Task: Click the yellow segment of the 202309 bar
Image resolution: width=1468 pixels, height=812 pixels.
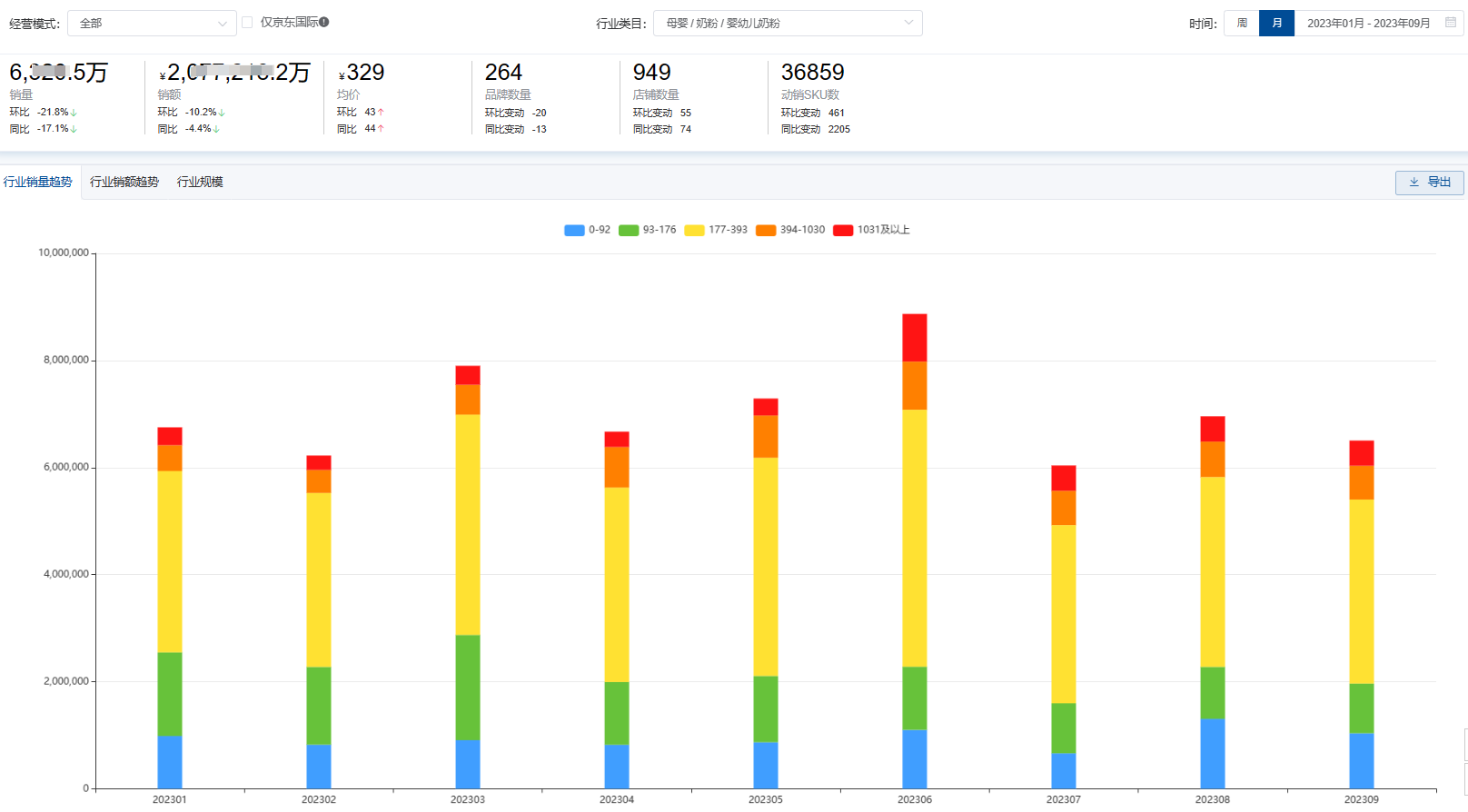Action: tap(1362, 591)
